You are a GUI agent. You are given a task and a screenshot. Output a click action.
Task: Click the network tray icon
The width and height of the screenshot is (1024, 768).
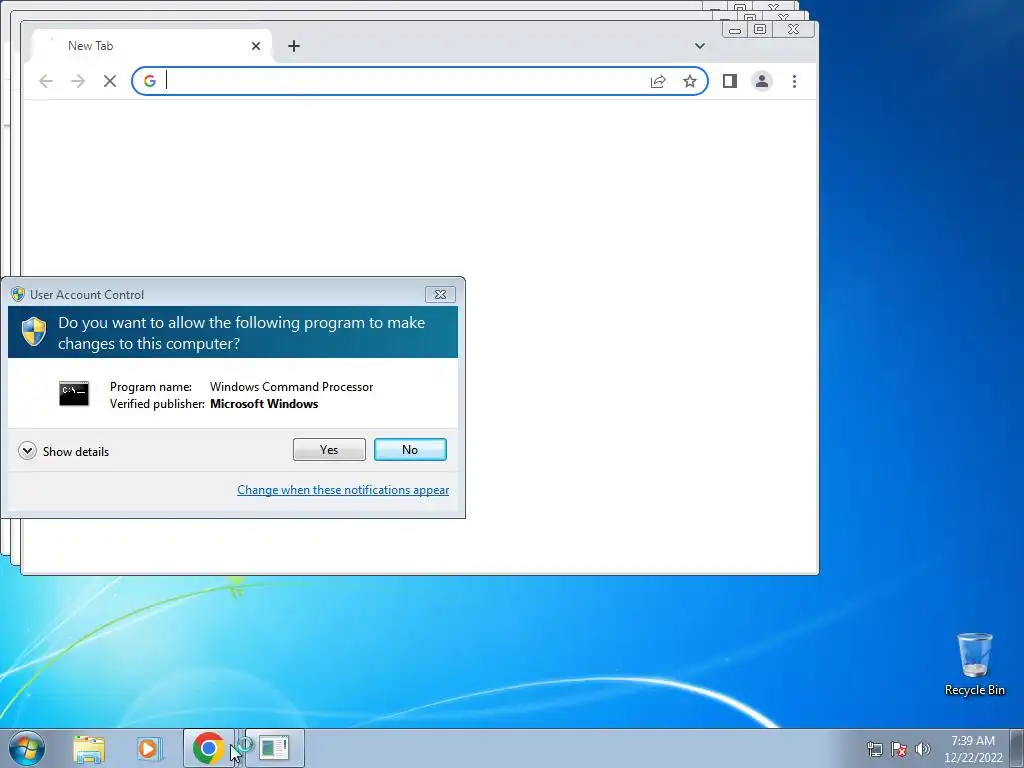coord(874,749)
